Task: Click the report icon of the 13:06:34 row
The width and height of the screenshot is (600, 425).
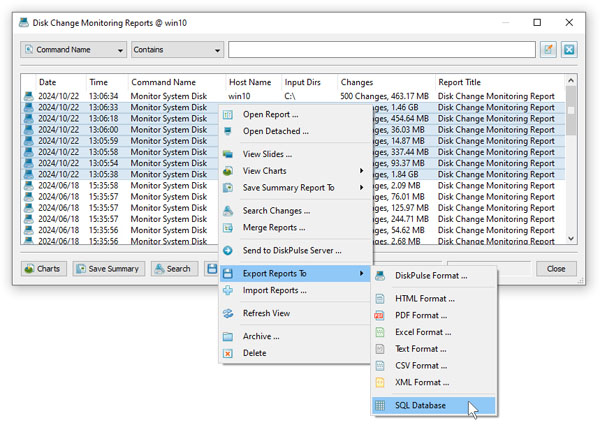Action: [x=29, y=96]
